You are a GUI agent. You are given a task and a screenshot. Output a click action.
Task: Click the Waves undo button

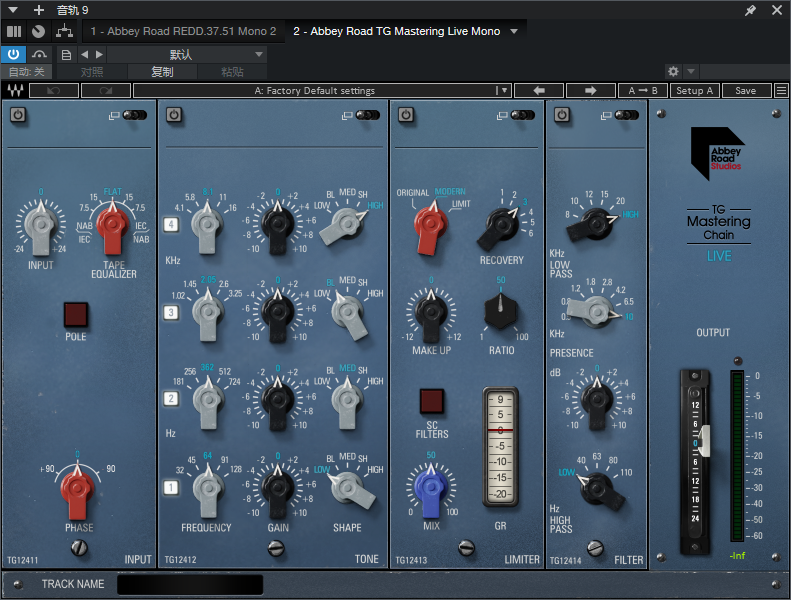coord(54,91)
